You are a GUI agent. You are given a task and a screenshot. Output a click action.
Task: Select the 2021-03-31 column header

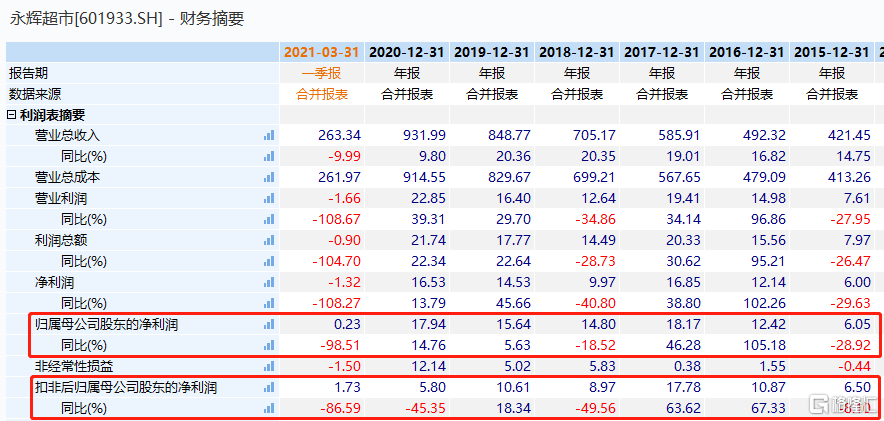322,52
